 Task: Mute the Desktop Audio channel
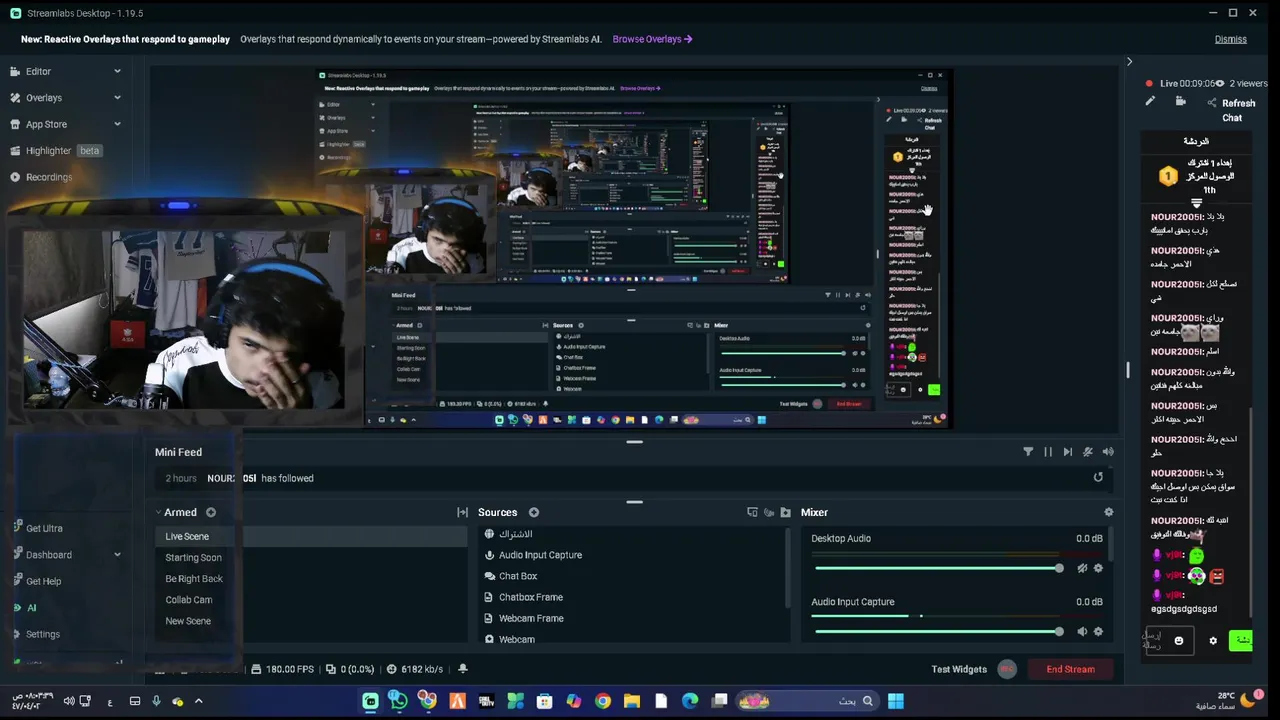point(1082,568)
